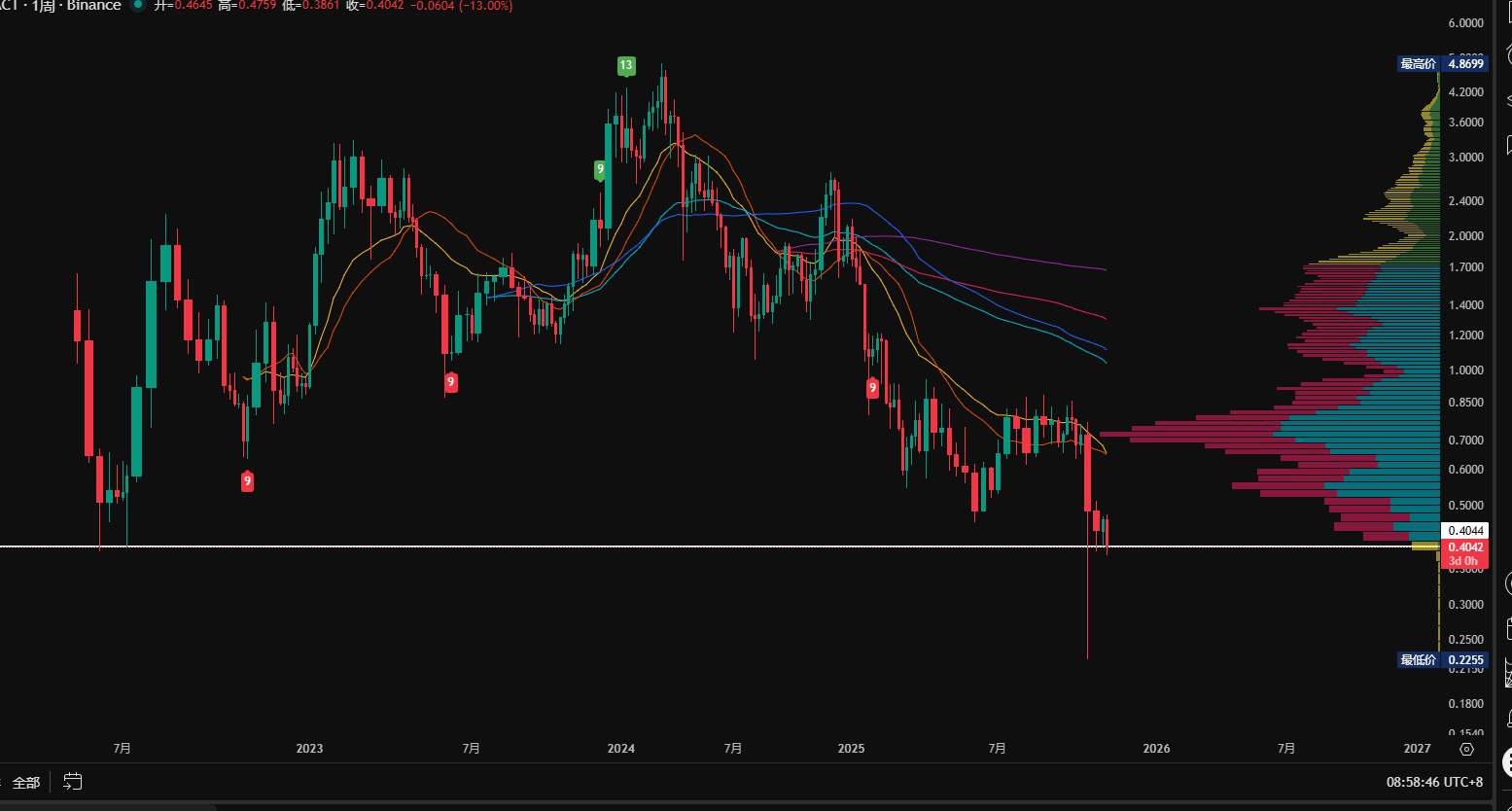
Task: Select the red 9 marker in mid-2023
Action: pos(451,383)
